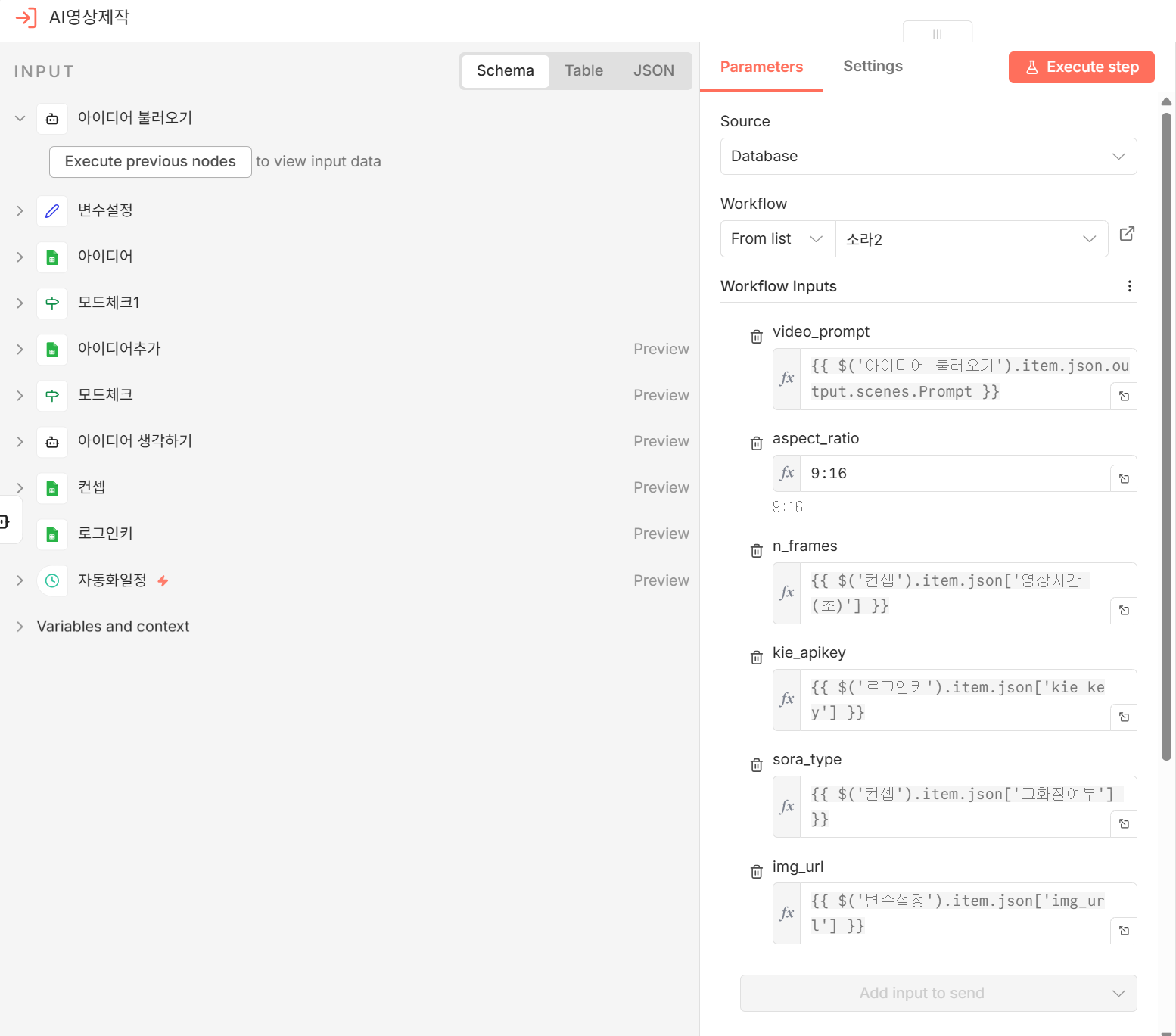The width and height of the screenshot is (1176, 1036).
Task: Click the scrollbar up arrow in parameters panel
Action: click(1166, 101)
